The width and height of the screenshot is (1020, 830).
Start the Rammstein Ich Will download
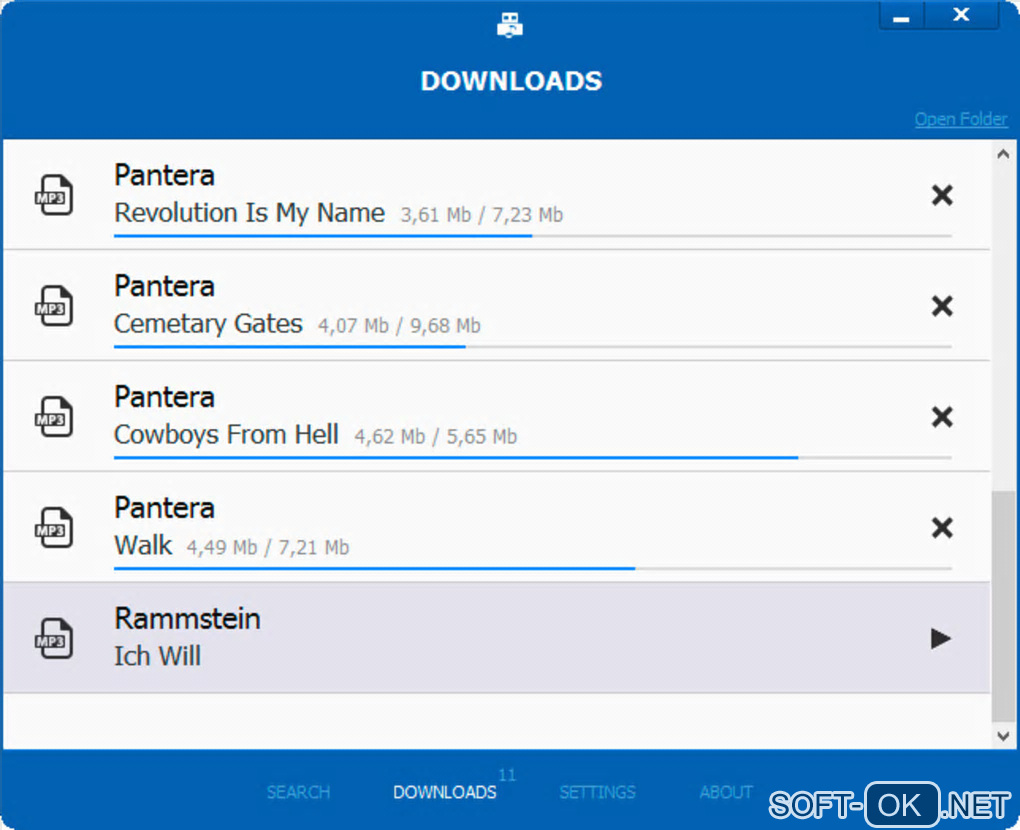coord(941,638)
